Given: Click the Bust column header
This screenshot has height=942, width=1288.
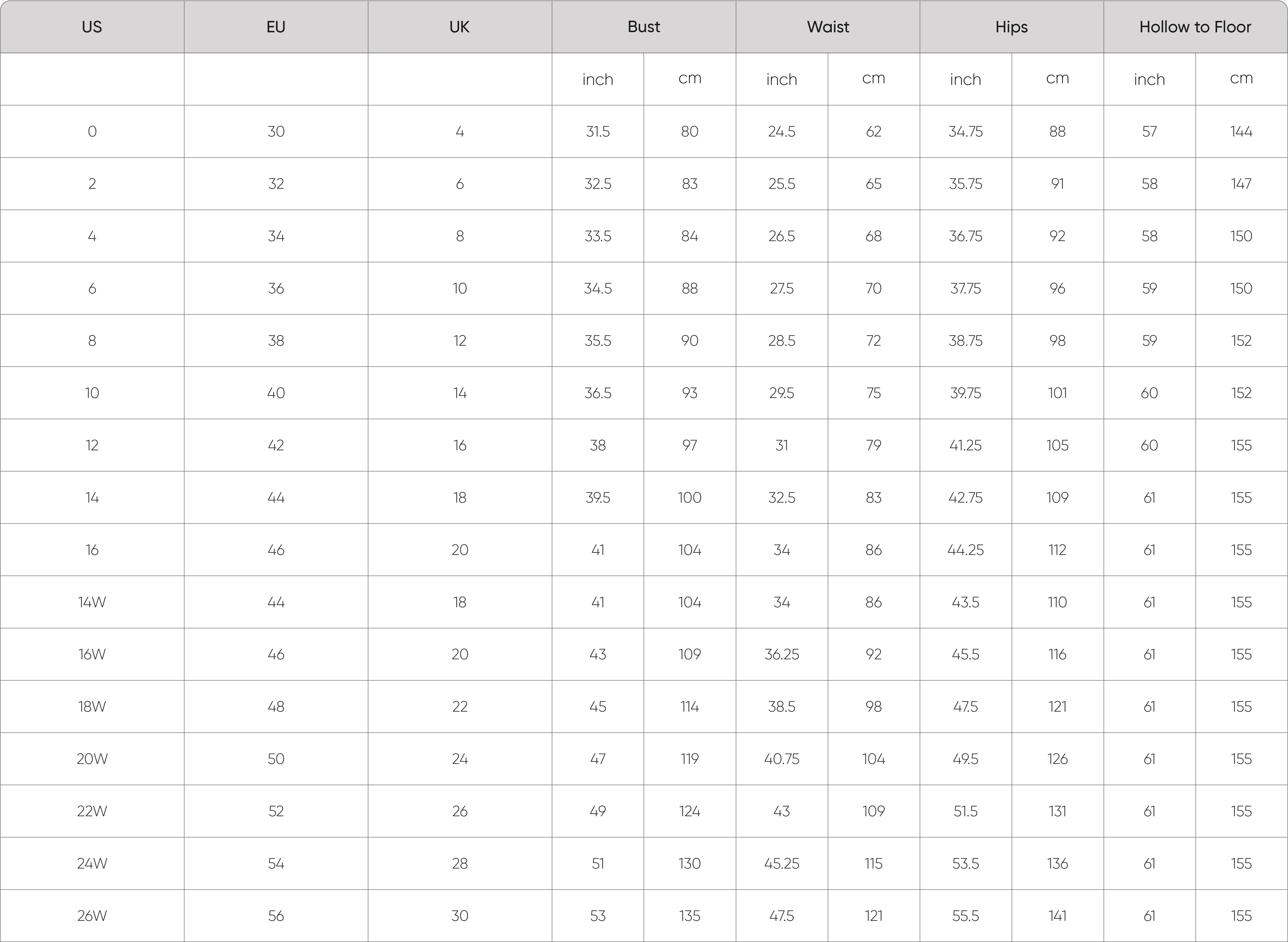Looking at the screenshot, I should point(644,27).
